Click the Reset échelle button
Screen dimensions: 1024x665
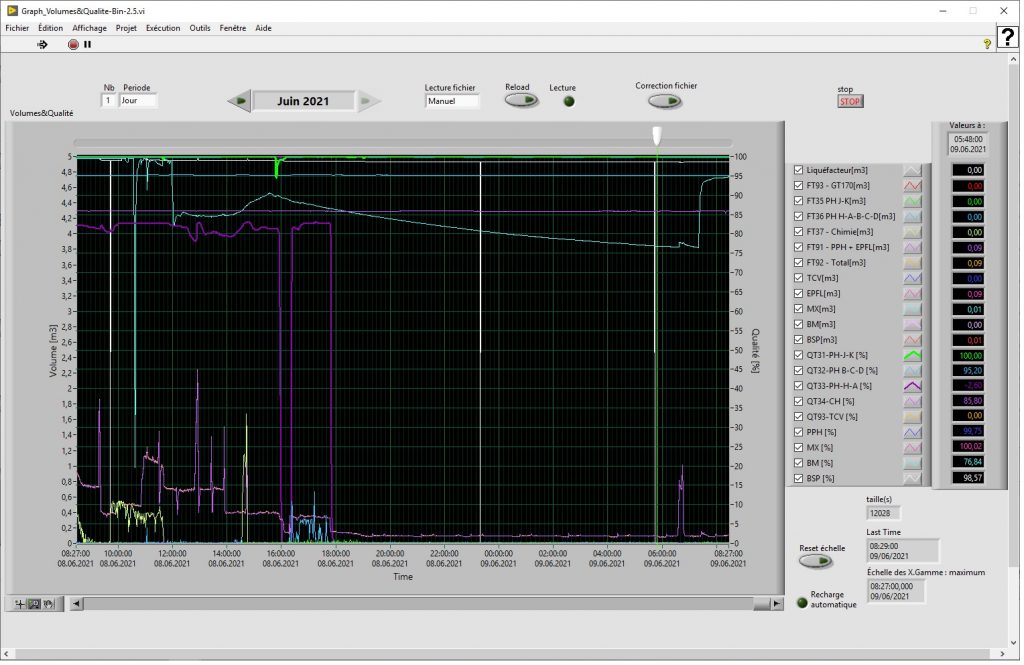[815, 562]
